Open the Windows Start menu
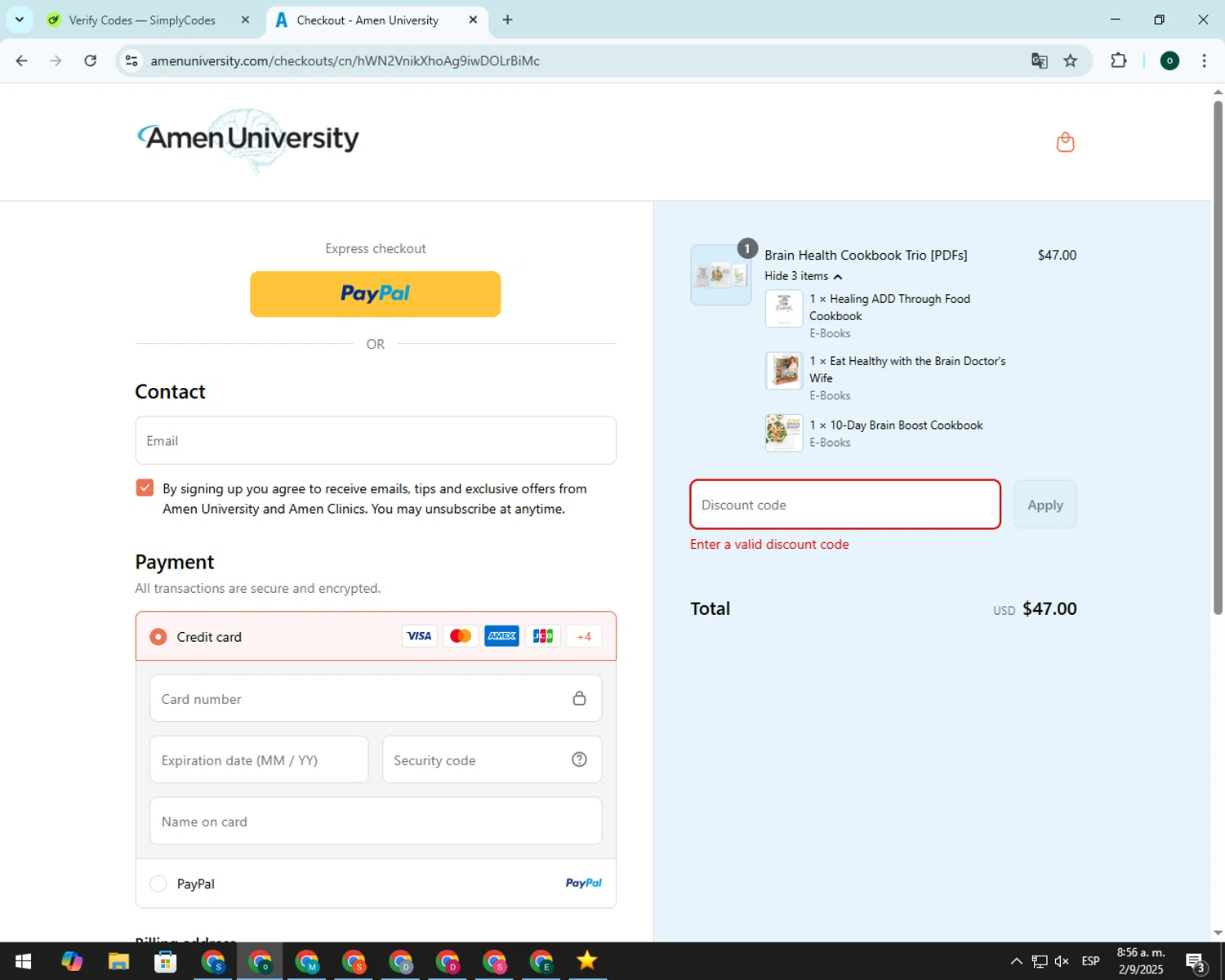 [x=23, y=961]
